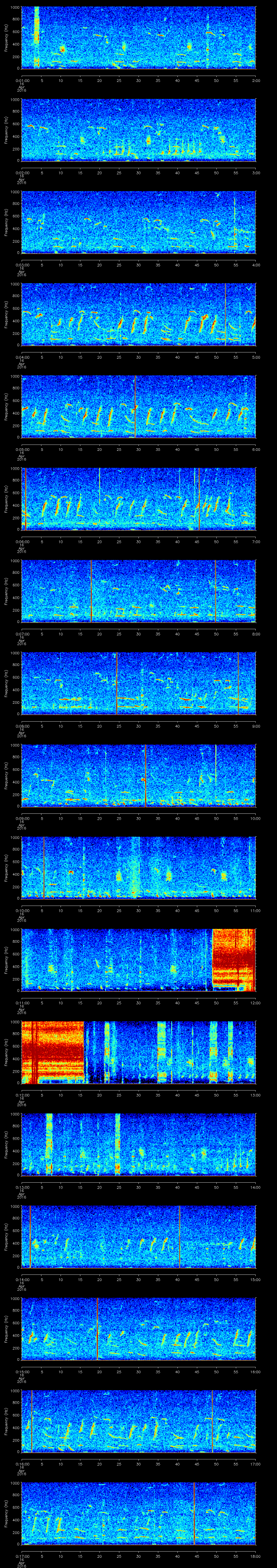Image resolution: width=277 pixels, height=1568 pixels.
Task: Click the spectrogram panel starting at 0:09:00
Action: tap(139, 776)
